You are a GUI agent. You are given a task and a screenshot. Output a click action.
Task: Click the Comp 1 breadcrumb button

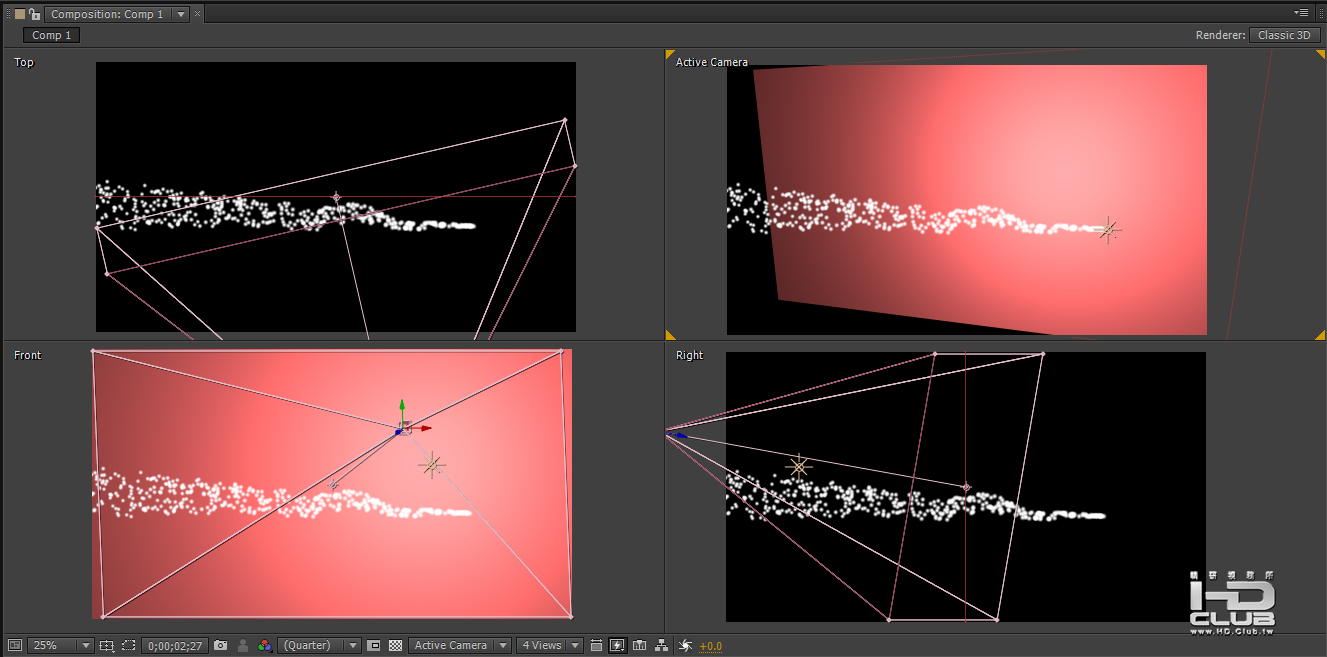52,35
